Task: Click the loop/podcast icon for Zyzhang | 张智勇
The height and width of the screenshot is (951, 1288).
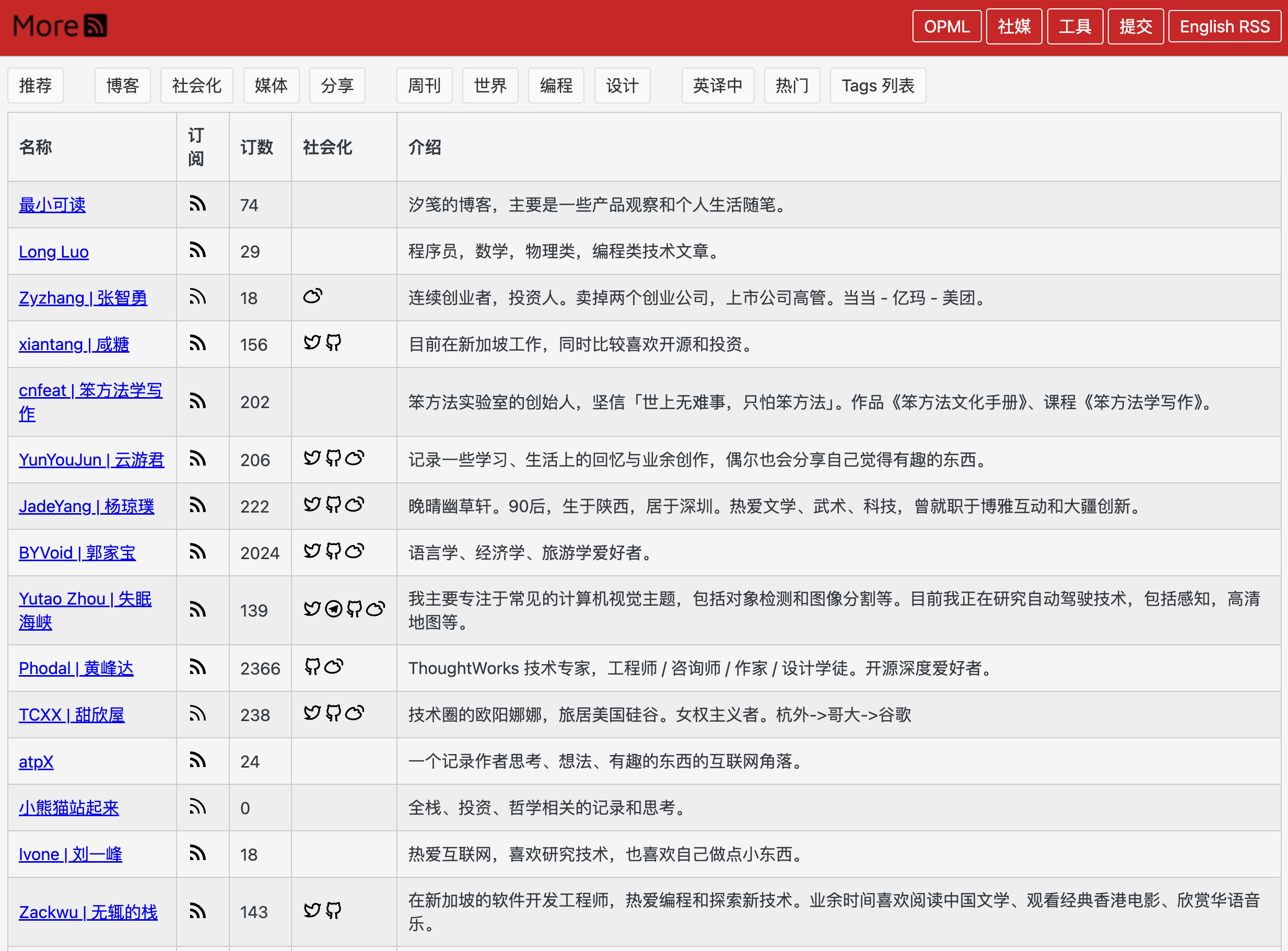Action: click(312, 296)
